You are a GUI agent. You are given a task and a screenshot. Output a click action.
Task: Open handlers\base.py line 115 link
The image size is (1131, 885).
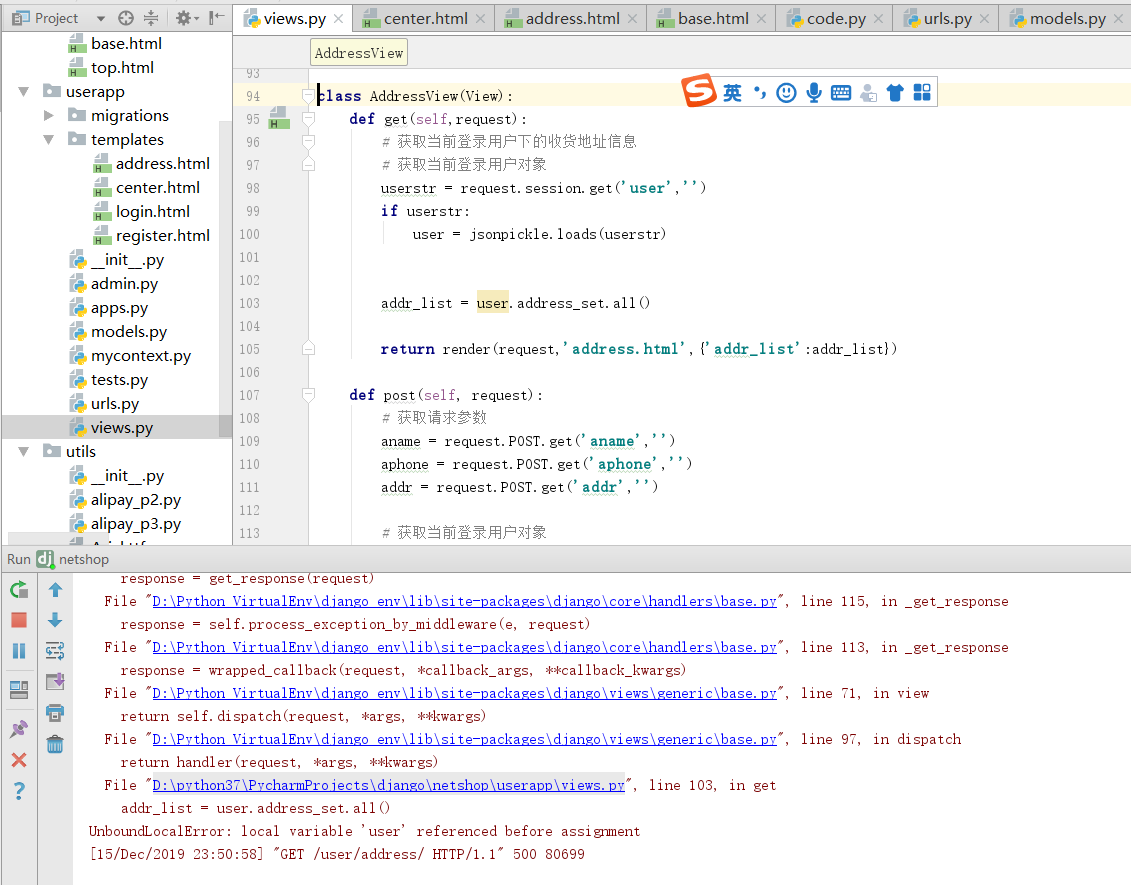pos(465,602)
